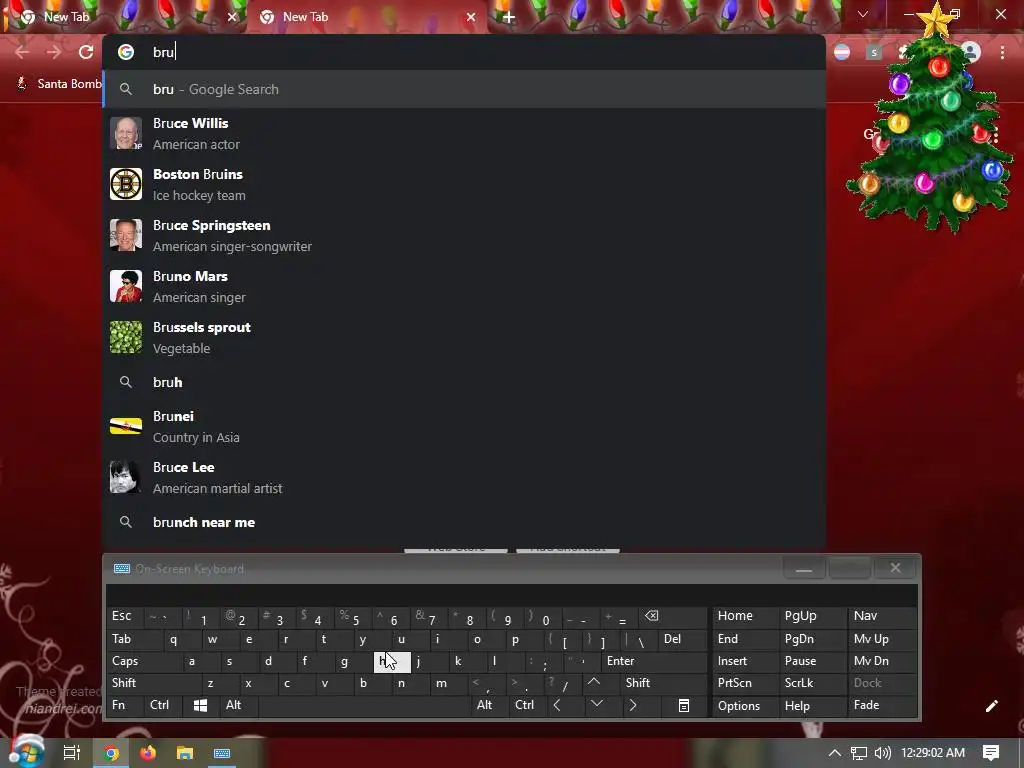This screenshot has height=768, width=1024.
Task: Open a new tab with plus icon
Action: tap(509, 17)
